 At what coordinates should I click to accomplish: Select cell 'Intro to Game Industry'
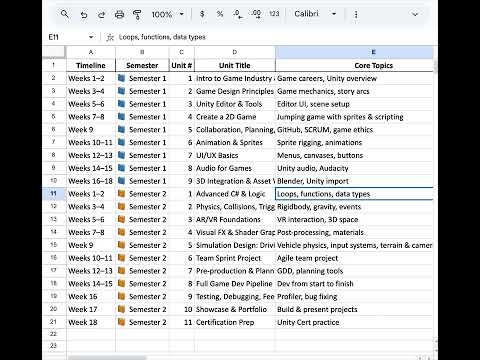[235, 78]
